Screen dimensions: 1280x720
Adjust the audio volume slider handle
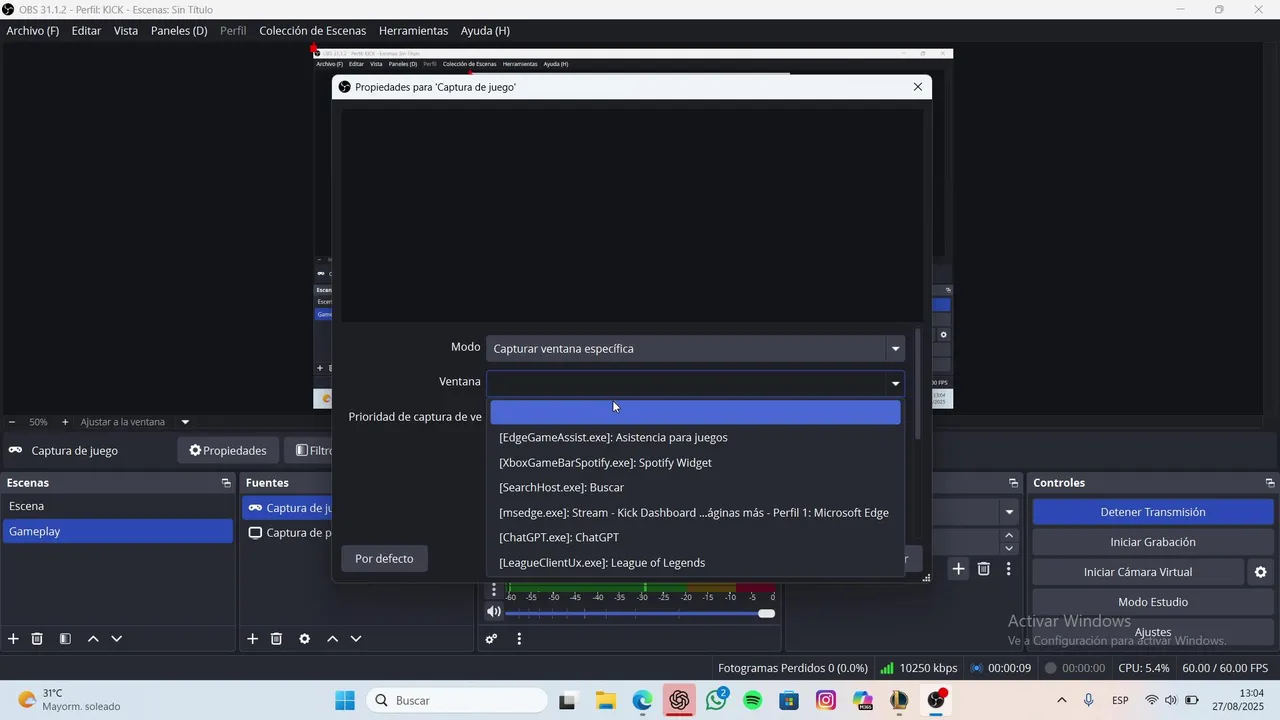[767, 613]
